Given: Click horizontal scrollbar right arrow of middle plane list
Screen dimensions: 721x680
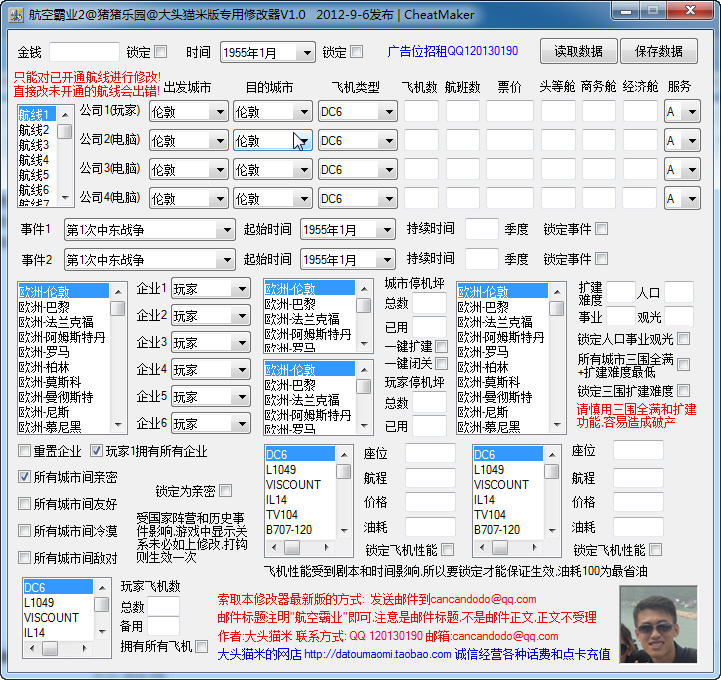Looking at the screenshot, I should (x=326, y=547).
